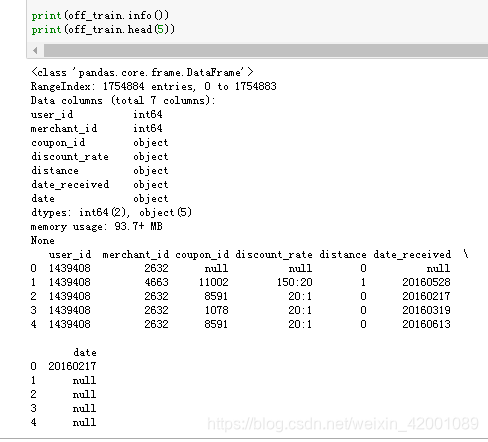The image size is (488, 442).
Task: Click the null discount_rate in row 0
Action: click(300, 268)
